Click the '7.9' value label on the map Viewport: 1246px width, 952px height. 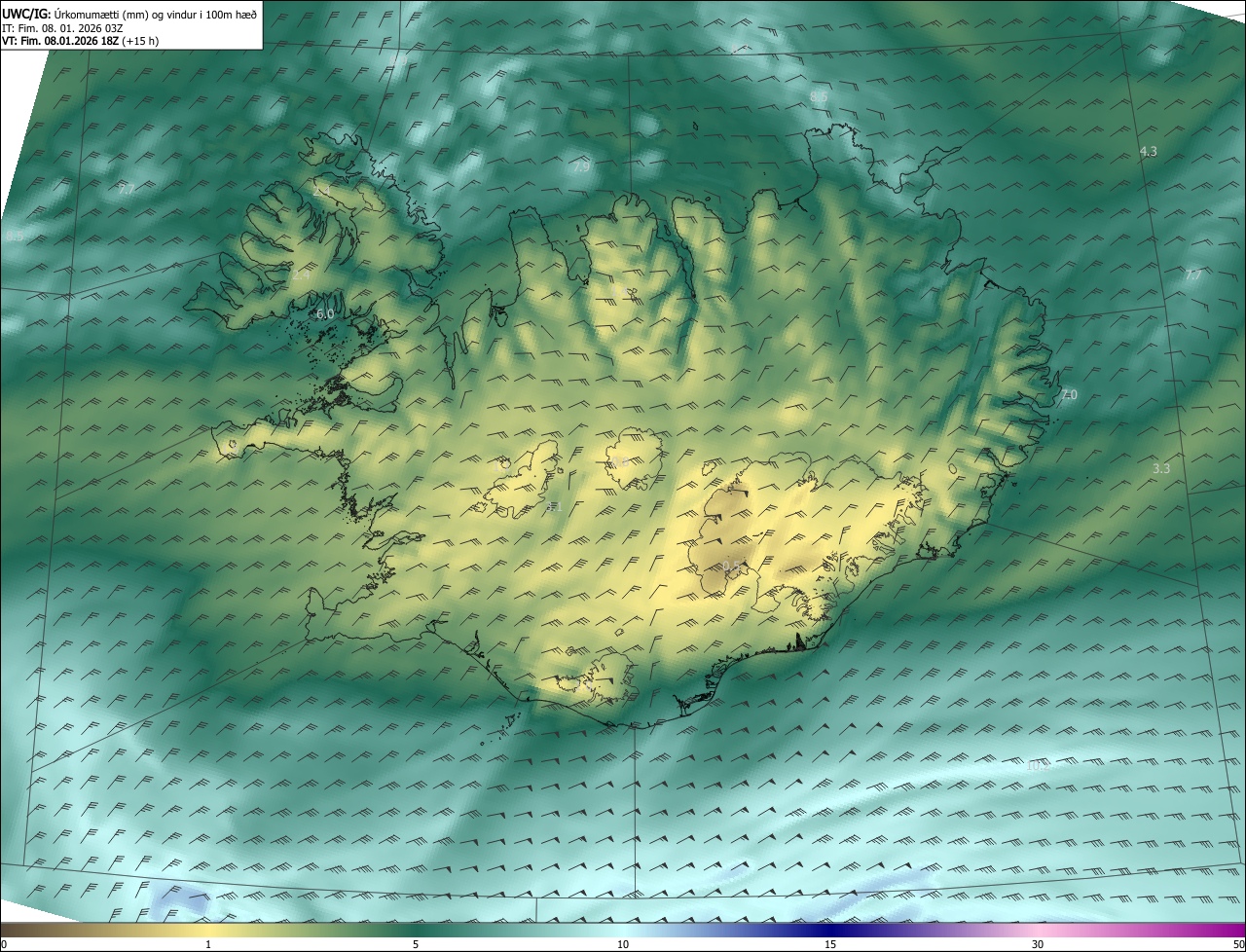coord(581,166)
